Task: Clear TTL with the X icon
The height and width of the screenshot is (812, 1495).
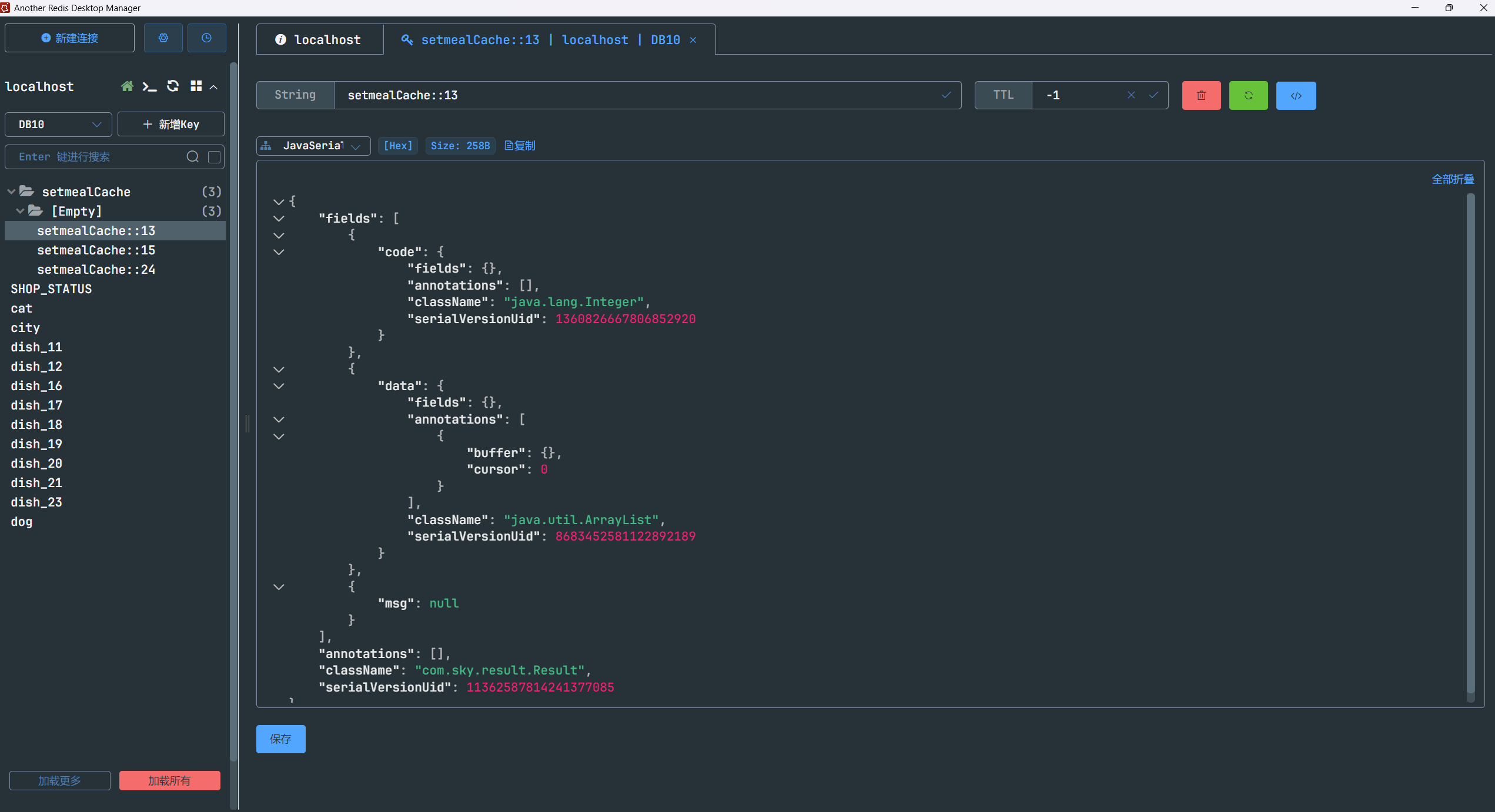Action: pyautogui.click(x=1131, y=95)
